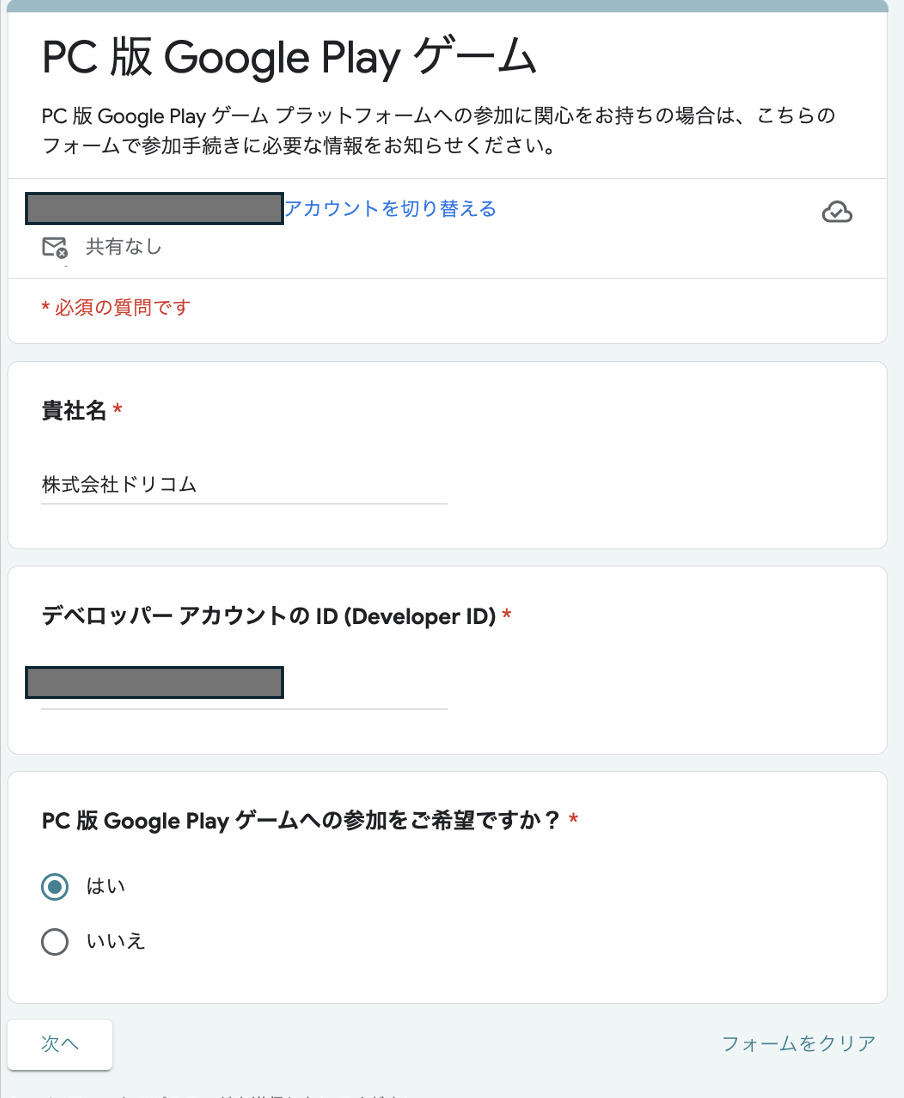Click the participation question heading text
The width and height of the screenshot is (904, 1098).
point(300,821)
